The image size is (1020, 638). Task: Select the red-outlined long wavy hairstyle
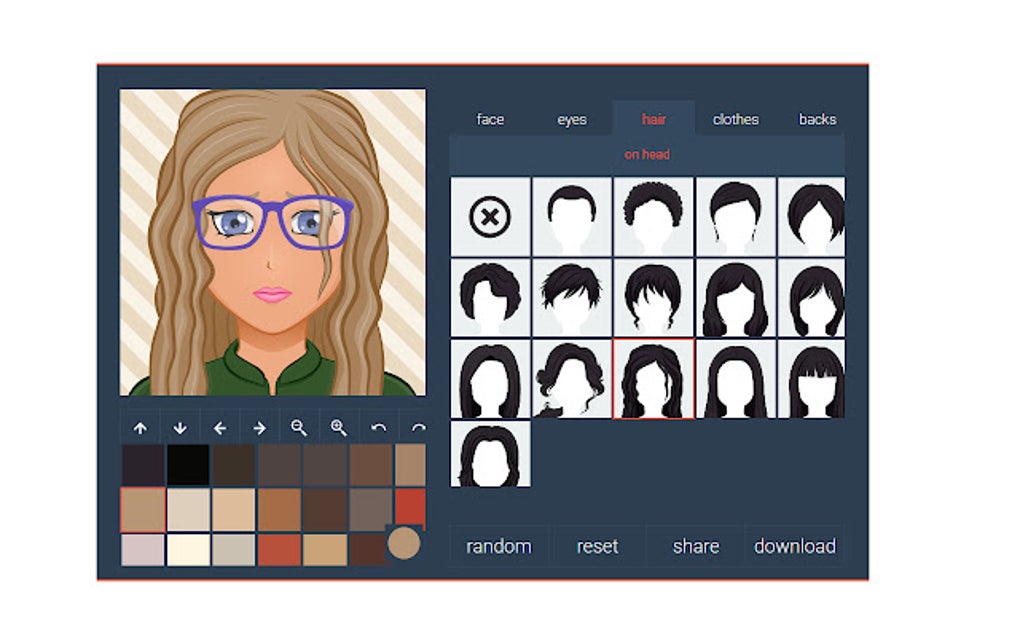point(653,379)
